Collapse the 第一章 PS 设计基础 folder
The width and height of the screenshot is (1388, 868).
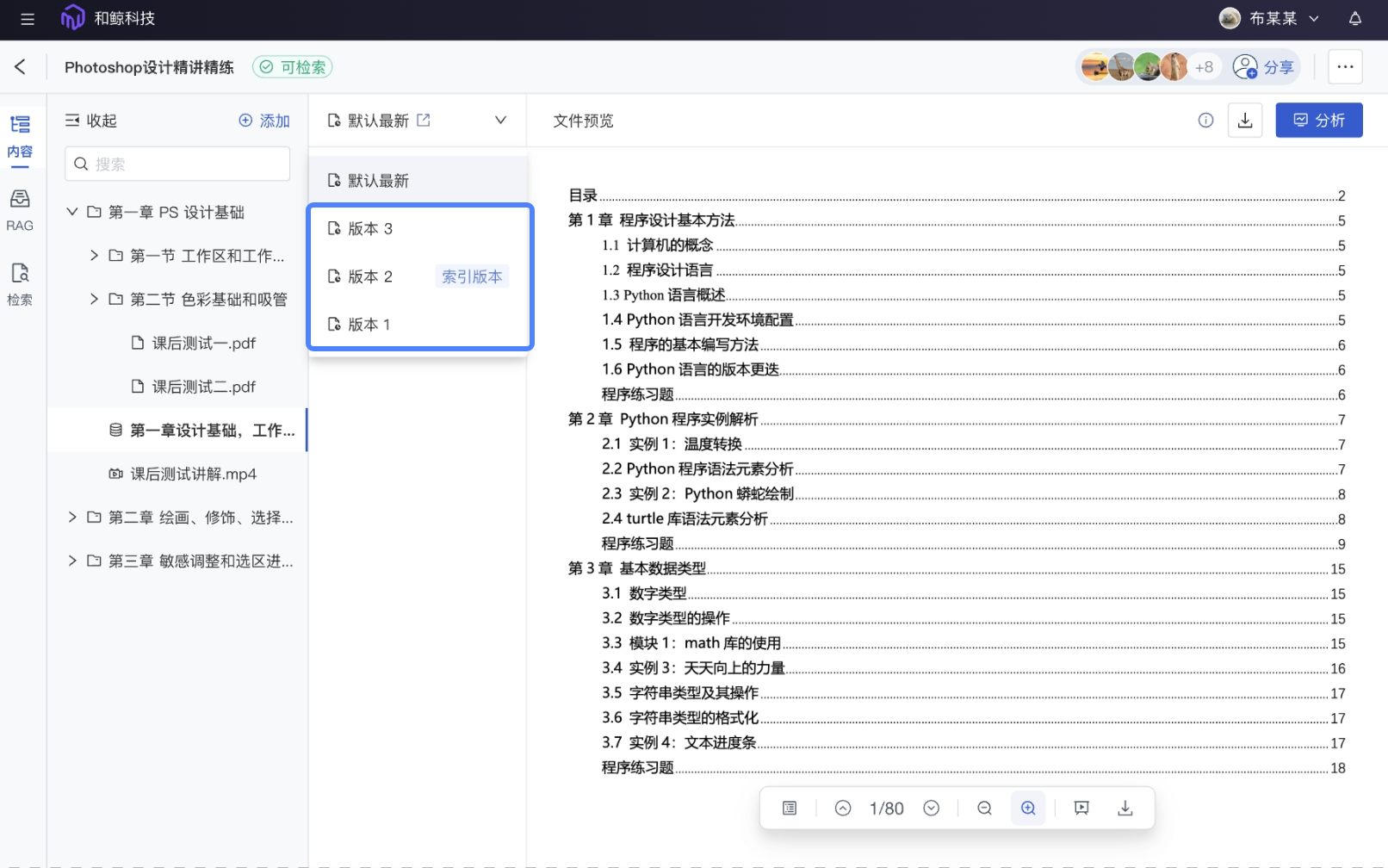coord(71,211)
